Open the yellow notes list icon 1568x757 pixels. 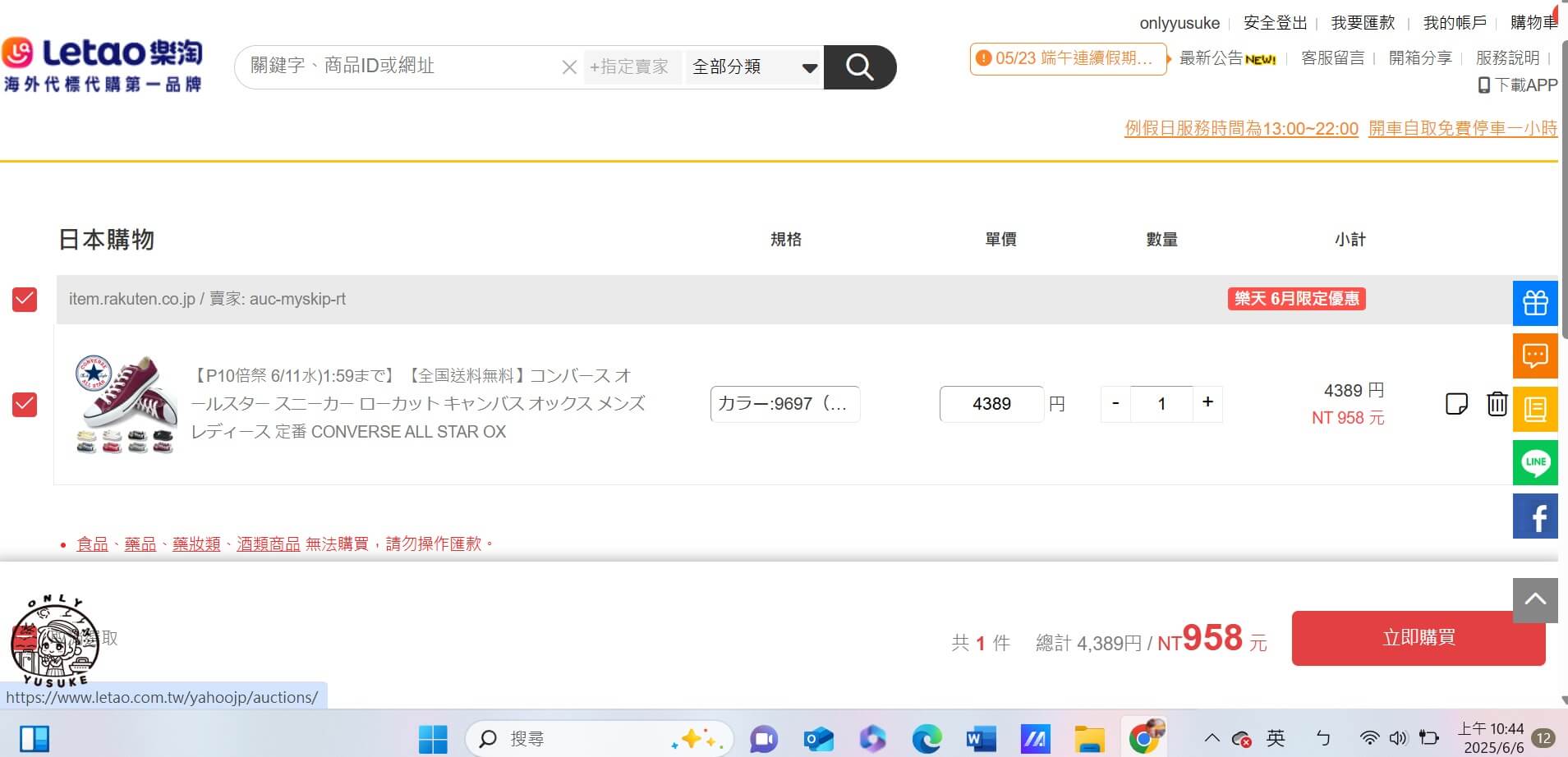1535,409
